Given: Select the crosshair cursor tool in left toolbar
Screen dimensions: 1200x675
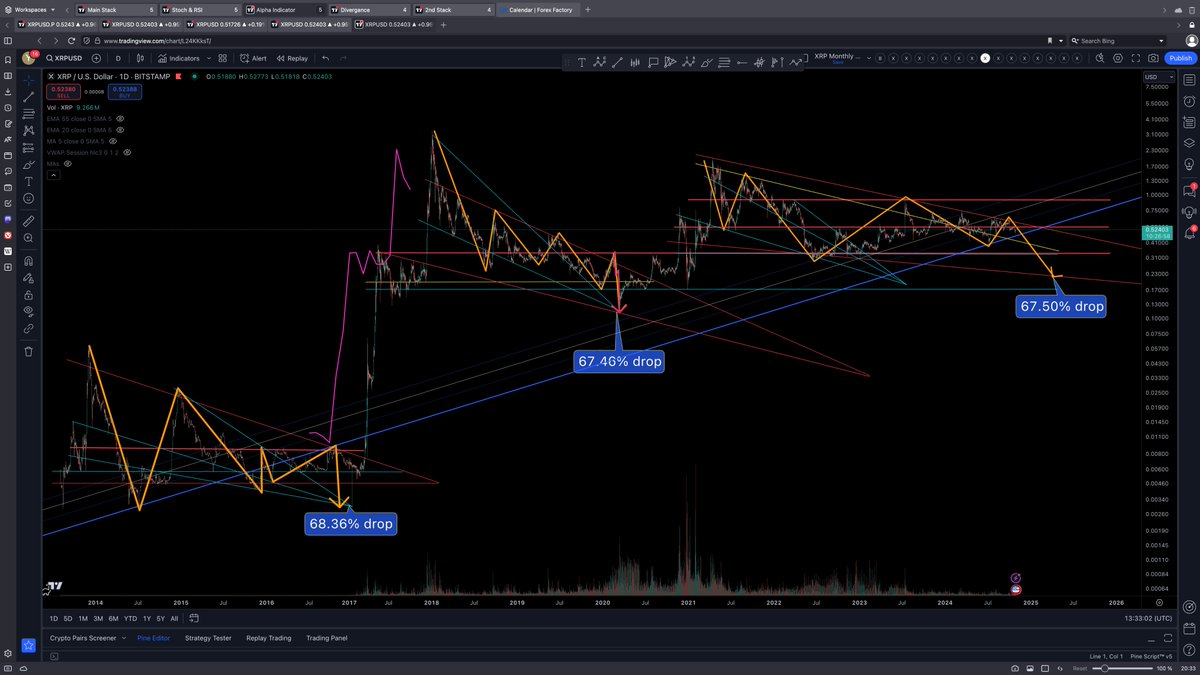Looking at the screenshot, I should click(x=28, y=80).
